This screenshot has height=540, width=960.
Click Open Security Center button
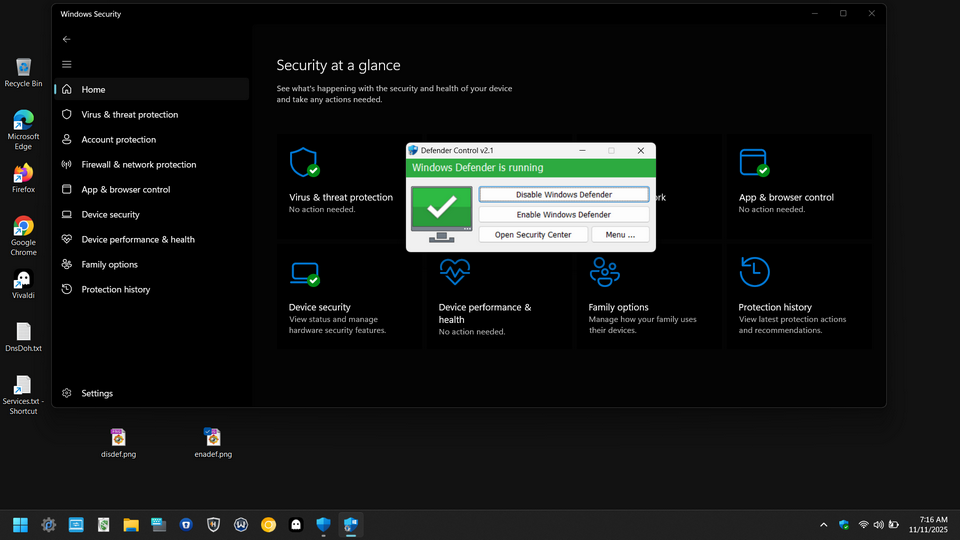[533, 234]
